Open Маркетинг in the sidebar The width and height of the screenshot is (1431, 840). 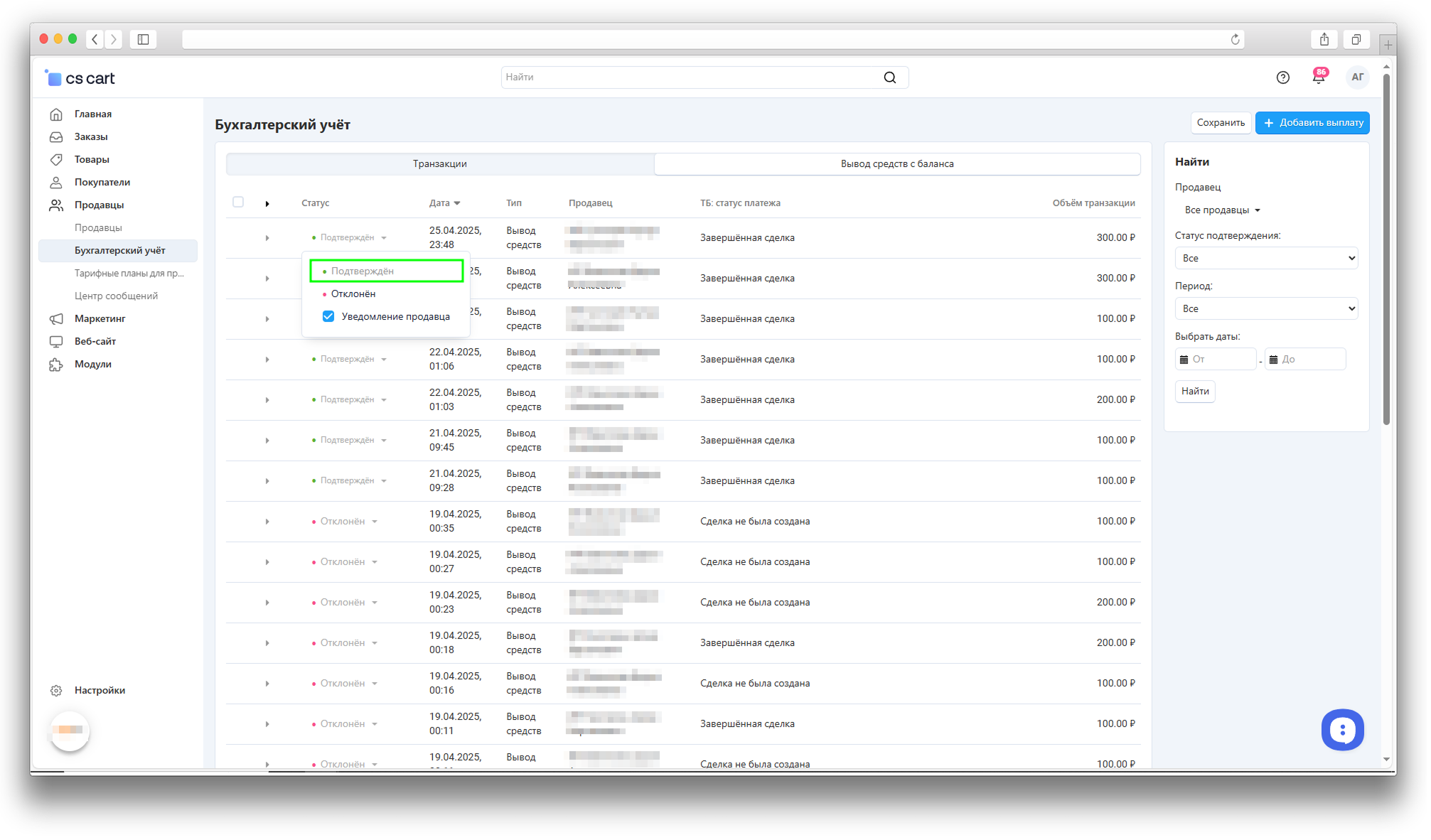100,318
